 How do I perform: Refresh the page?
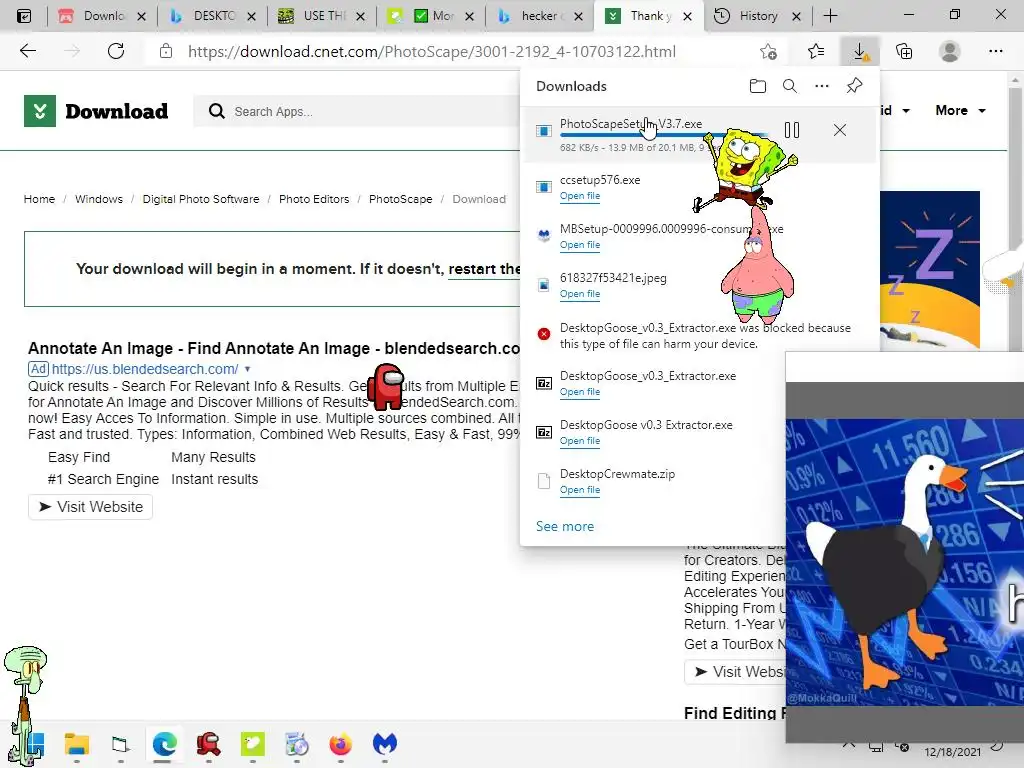[x=116, y=51]
